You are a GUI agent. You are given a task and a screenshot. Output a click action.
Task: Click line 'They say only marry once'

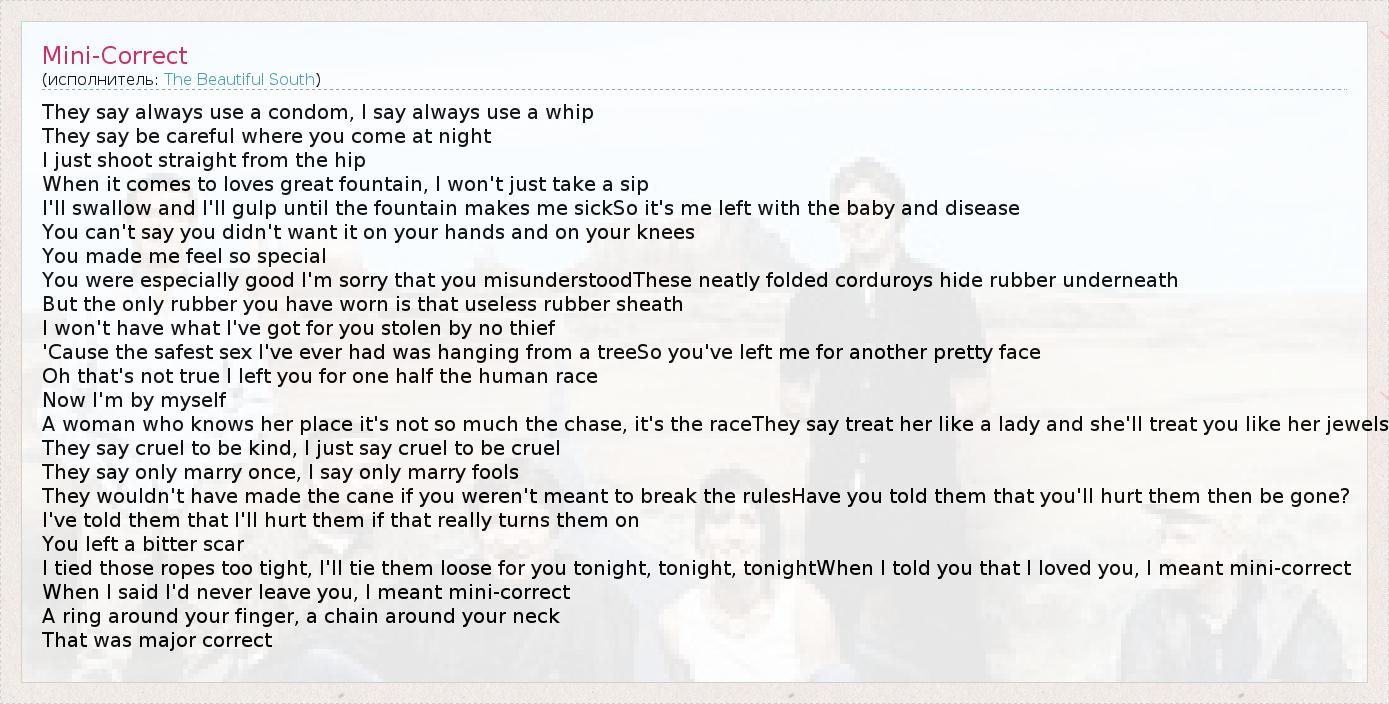click(x=280, y=472)
